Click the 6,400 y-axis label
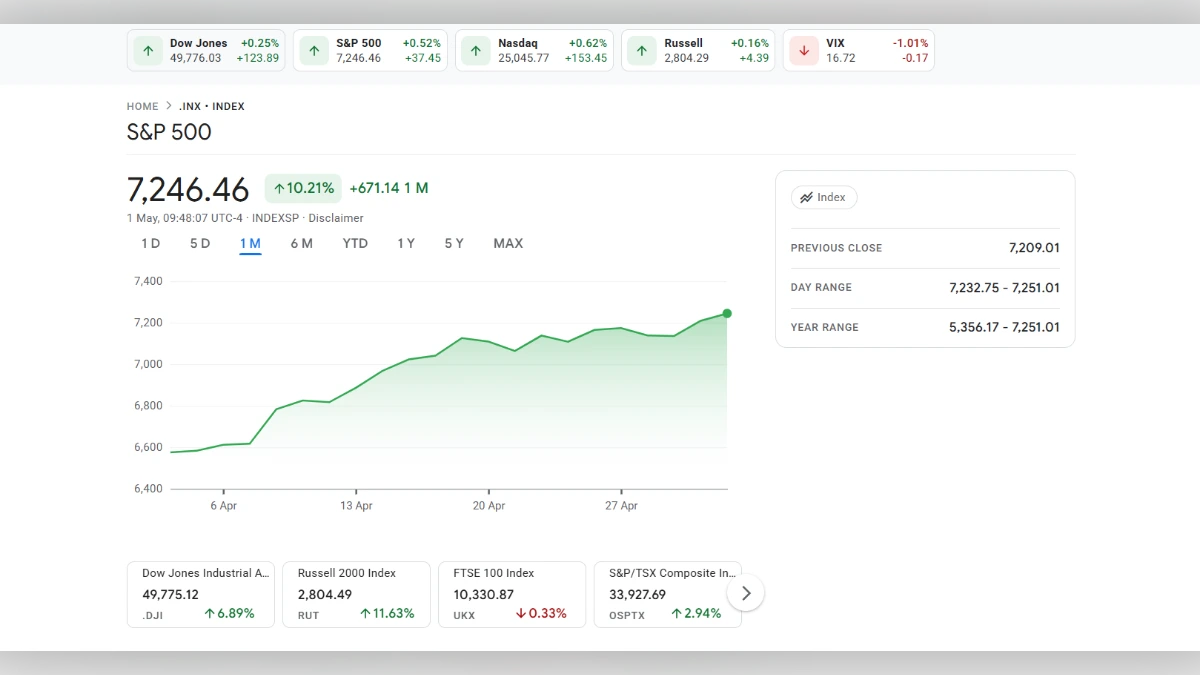 148,489
